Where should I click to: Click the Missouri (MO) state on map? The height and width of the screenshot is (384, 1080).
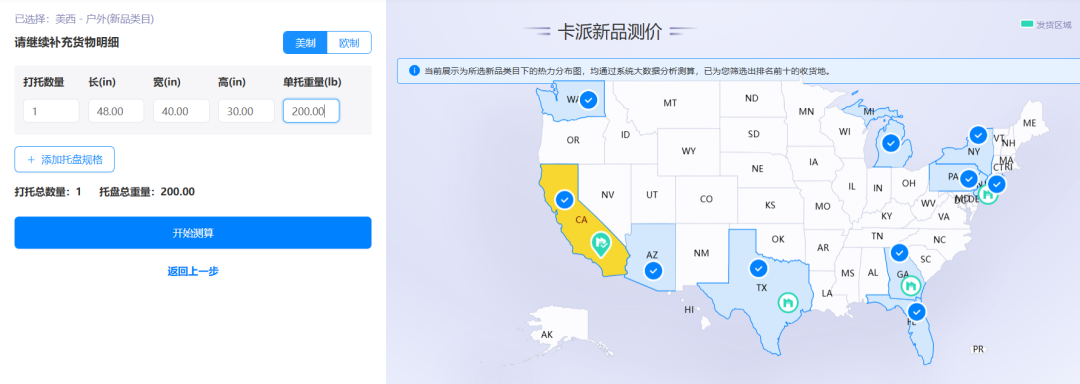click(x=822, y=206)
